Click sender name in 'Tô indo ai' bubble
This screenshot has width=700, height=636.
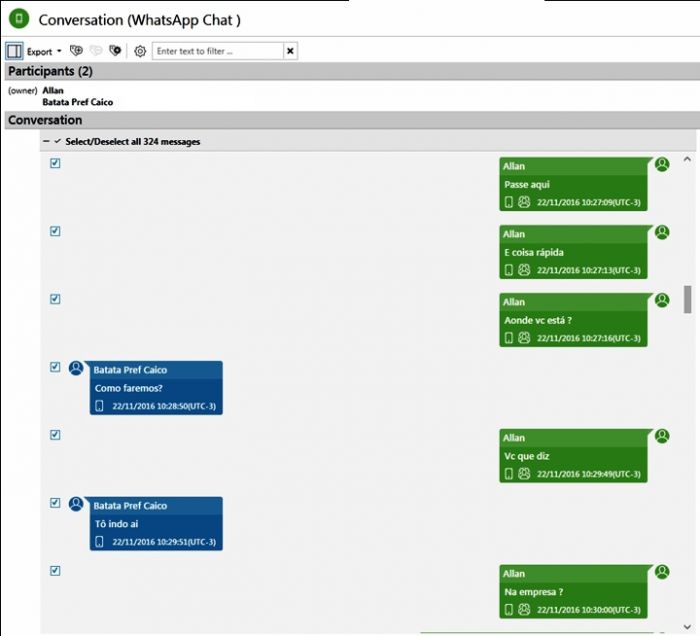tap(130, 506)
